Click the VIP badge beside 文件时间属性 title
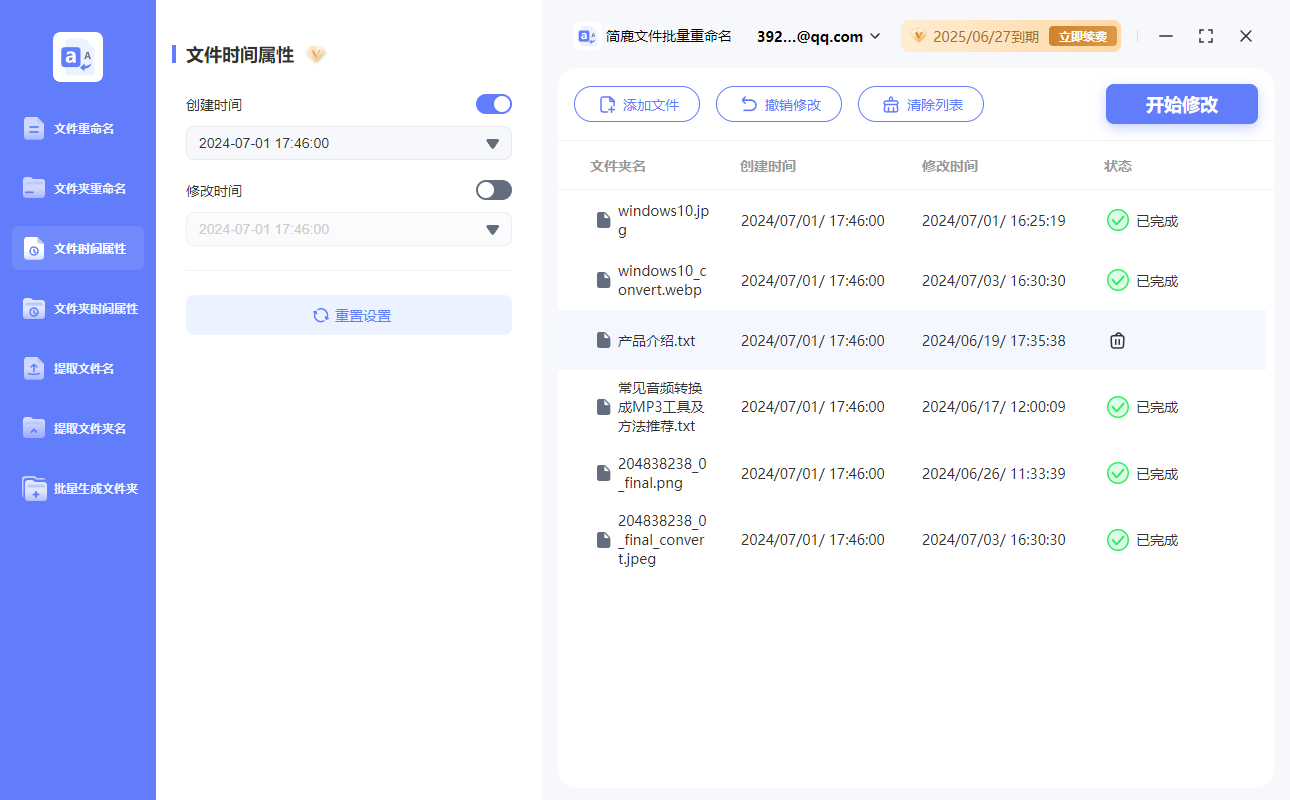 (x=316, y=55)
